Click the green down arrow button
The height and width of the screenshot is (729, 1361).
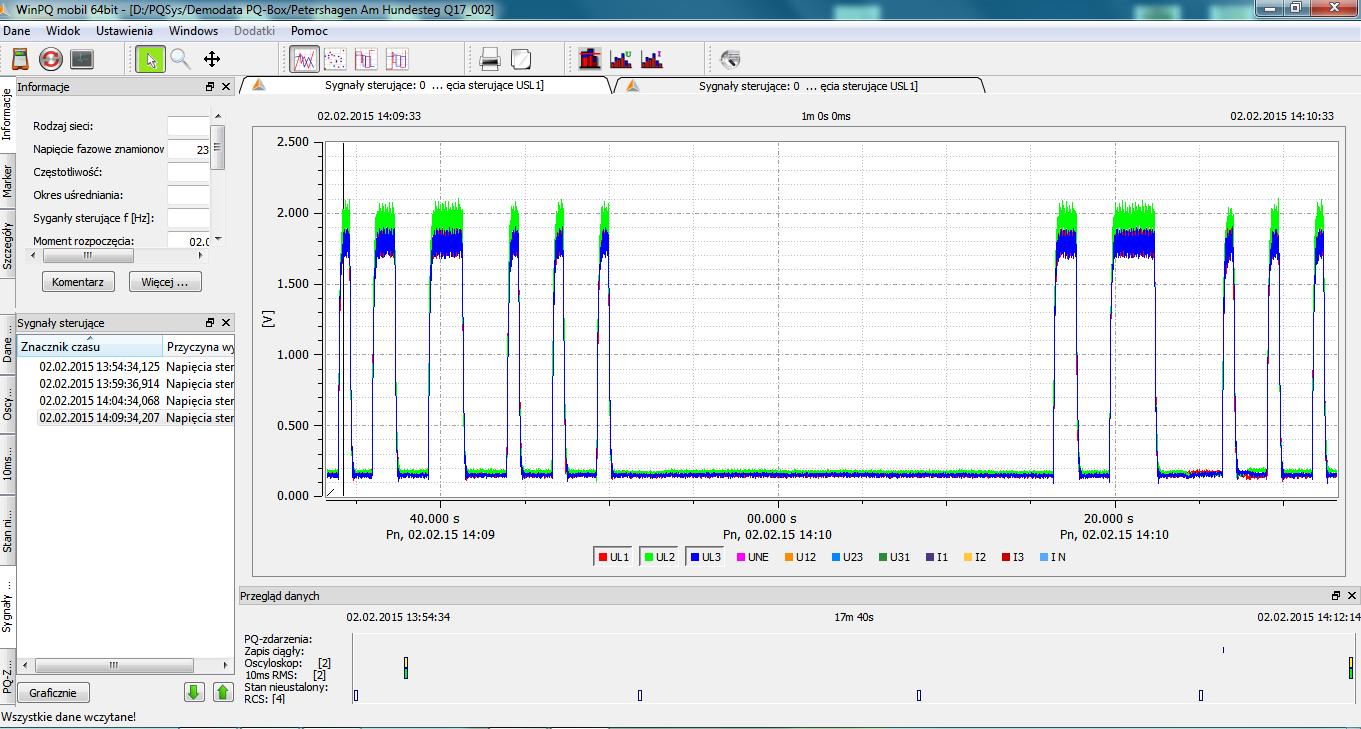click(195, 692)
